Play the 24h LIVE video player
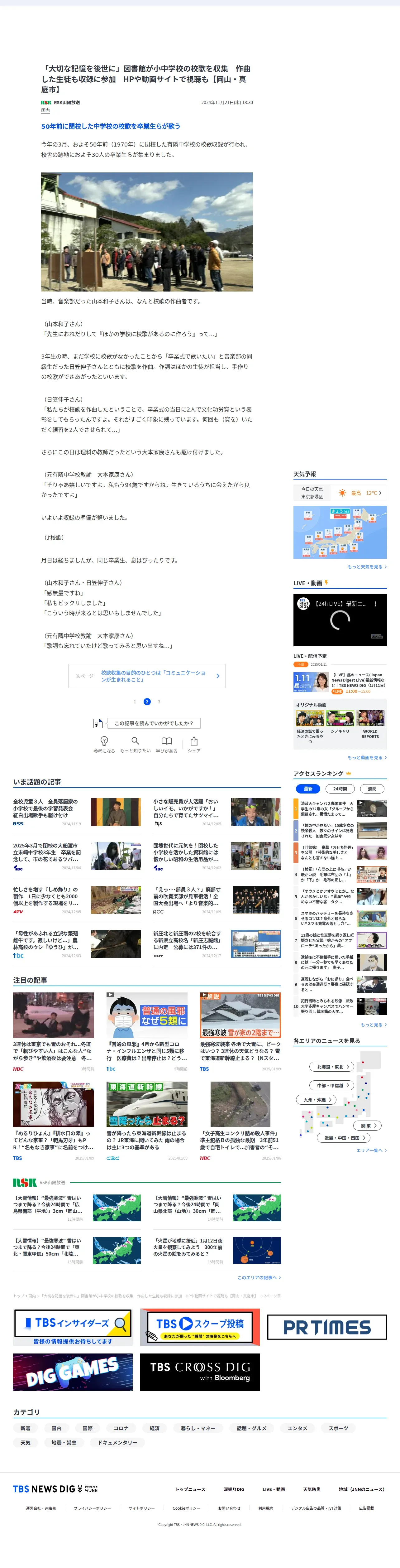Image resolution: width=400 pixels, height=1568 pixels. [x=340, y=620]
